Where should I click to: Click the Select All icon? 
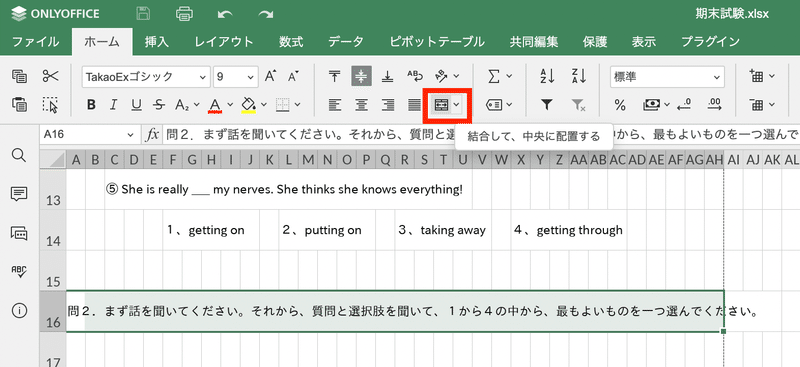(x=51, y=105)
